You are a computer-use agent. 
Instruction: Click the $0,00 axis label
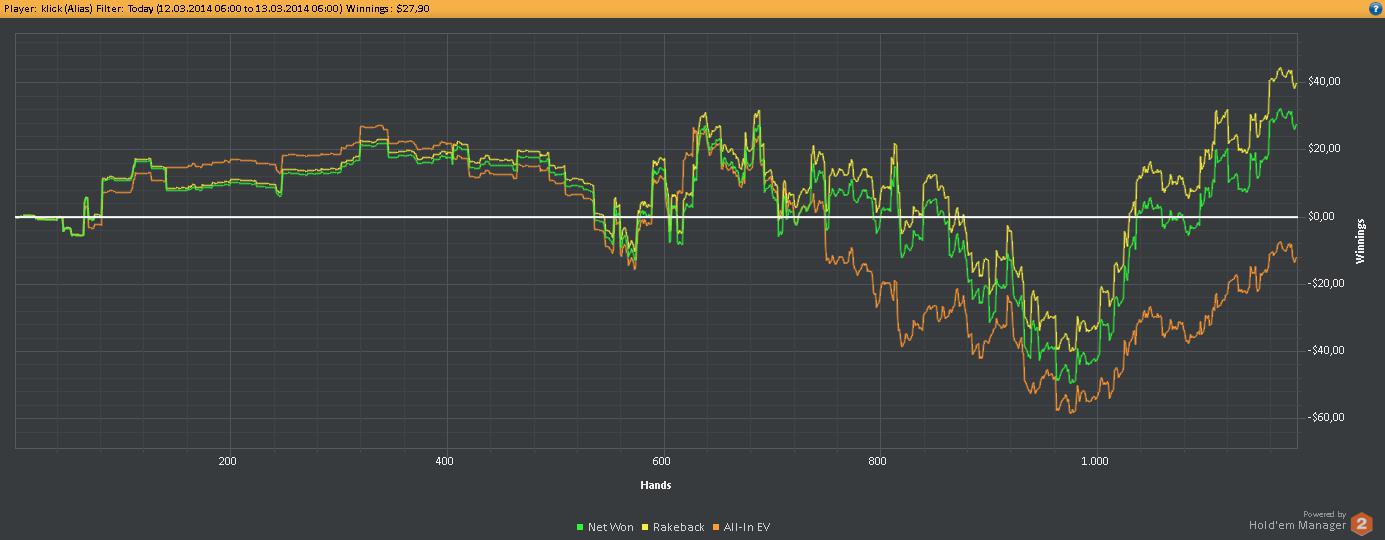pos(1322,216)
